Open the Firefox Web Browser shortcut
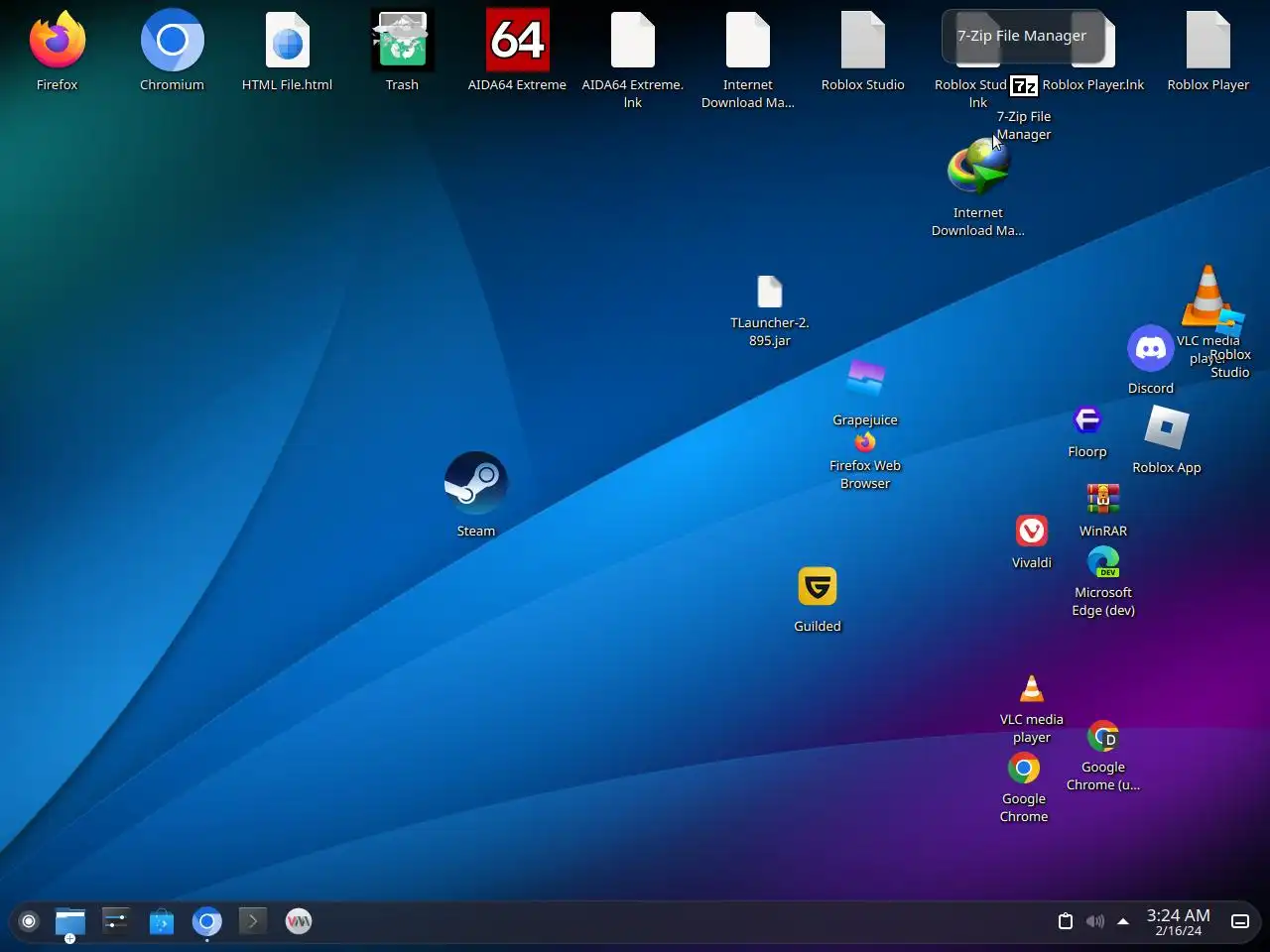 pos(865,442)
